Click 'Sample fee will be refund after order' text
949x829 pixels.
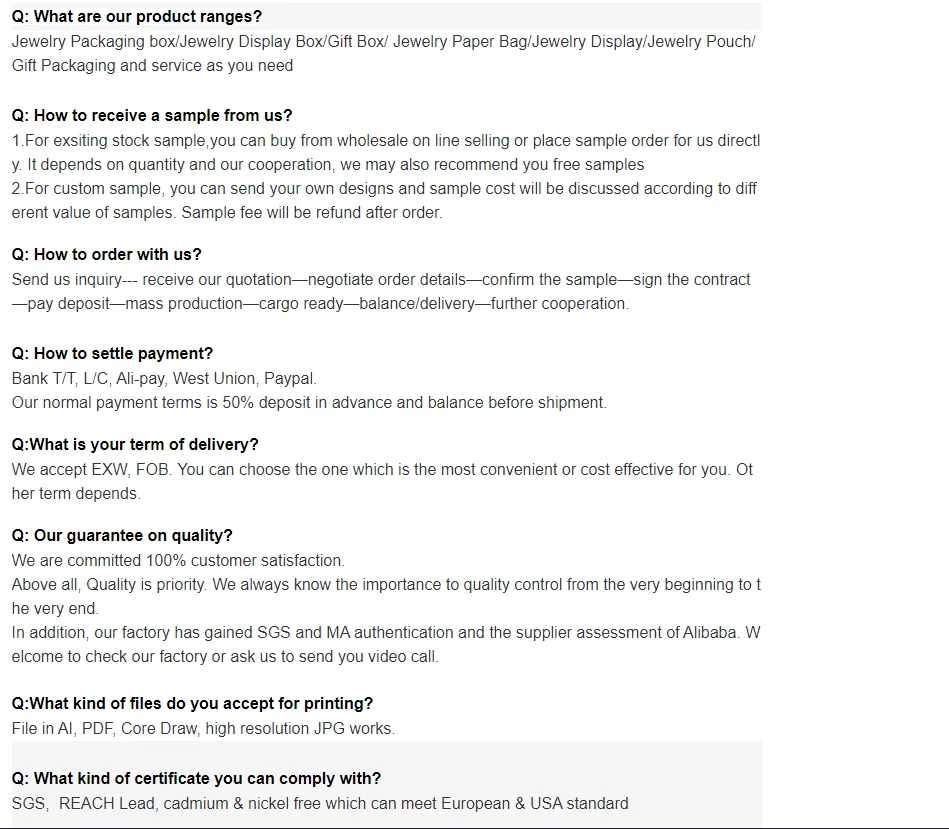click(311, 213)
